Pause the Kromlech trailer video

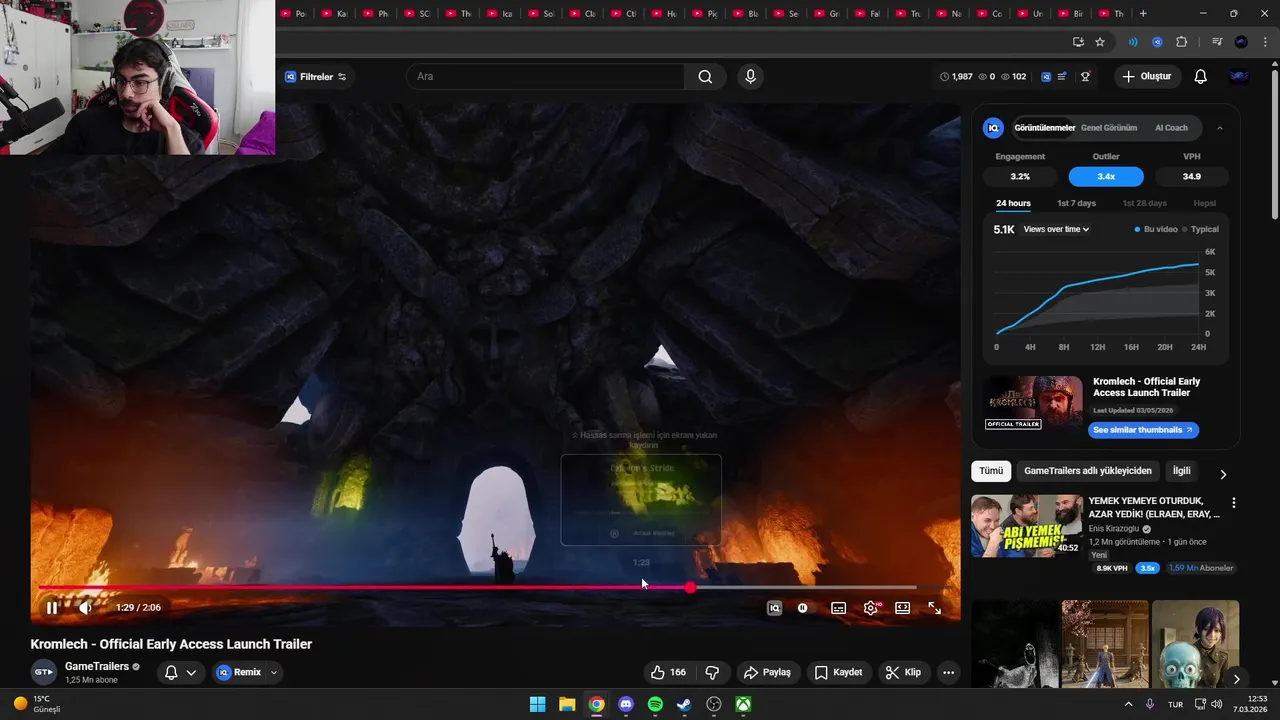click(x=52, y=607)
